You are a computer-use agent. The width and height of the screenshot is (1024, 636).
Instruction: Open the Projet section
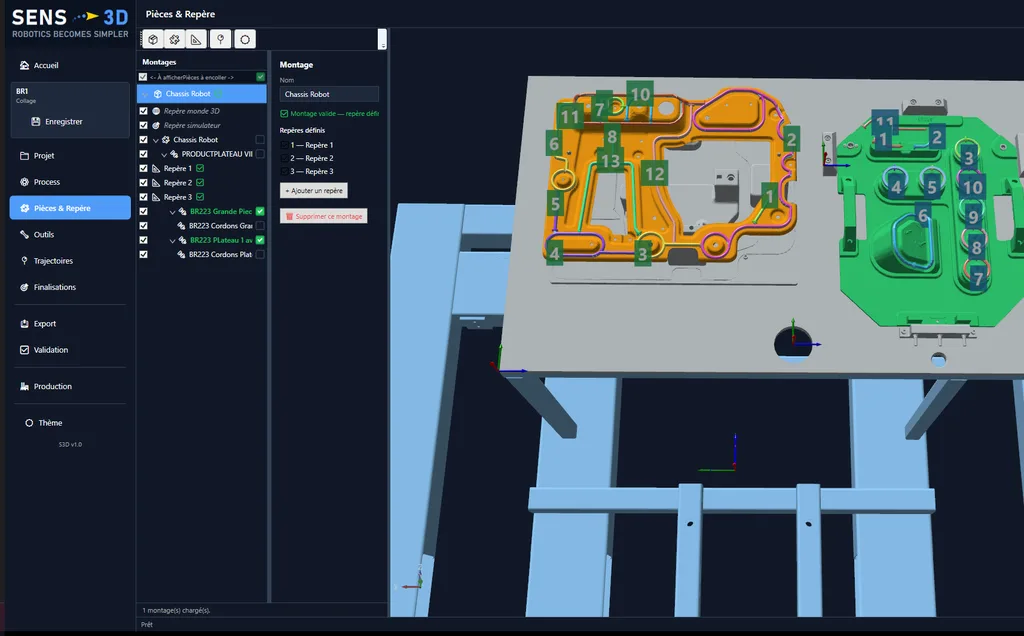point(70,155)
